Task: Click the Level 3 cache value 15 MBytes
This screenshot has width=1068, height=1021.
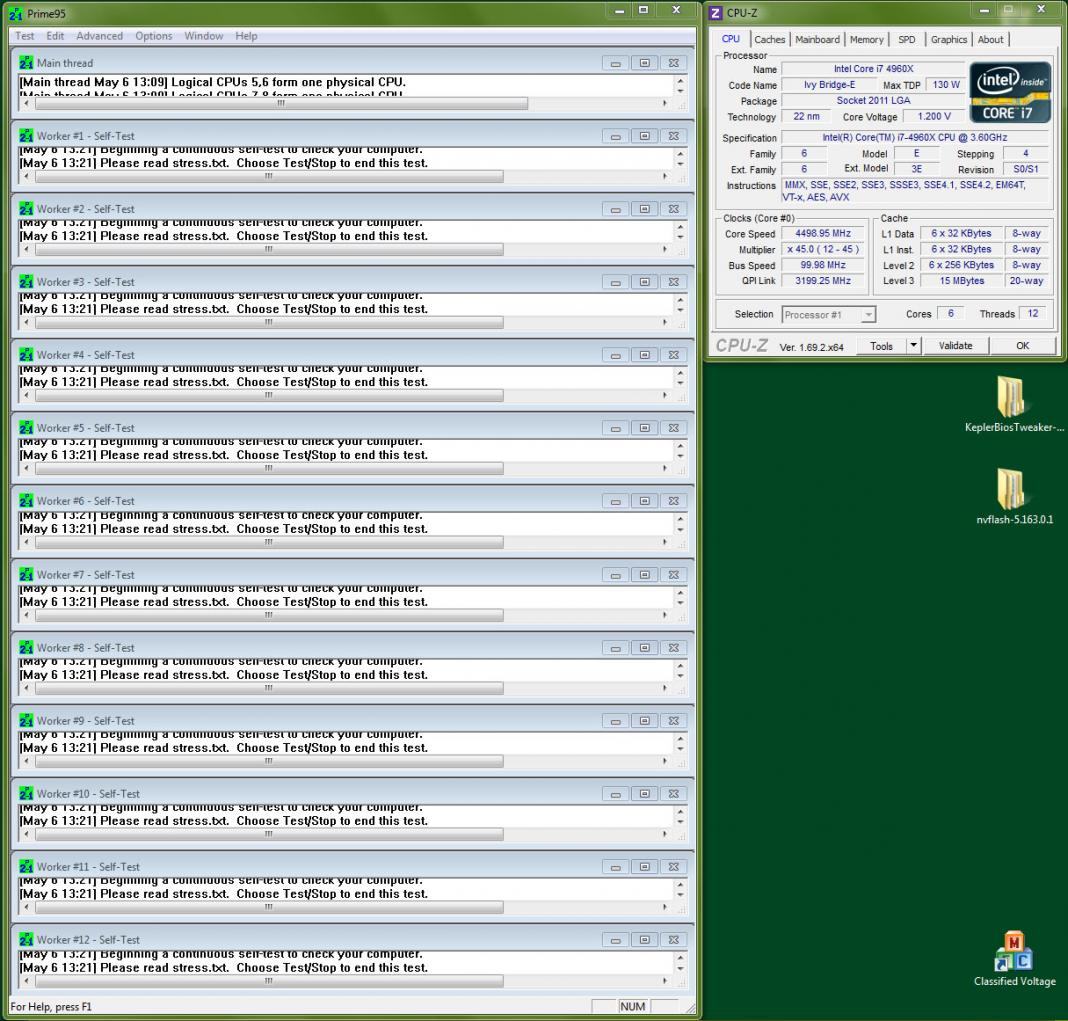Action: [961, 281]
